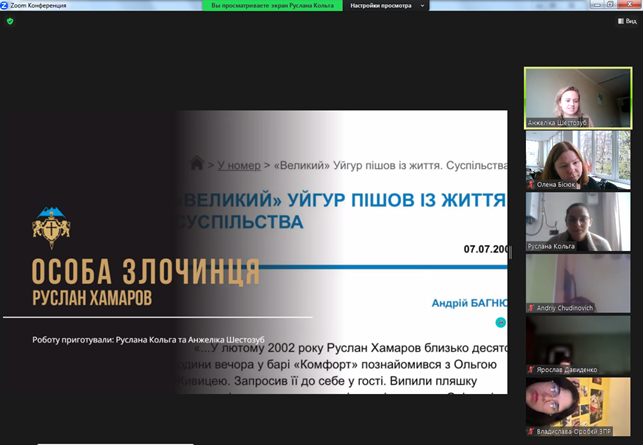This screenshot has height=446, width=643.
Task: Click the green screen-viewing banner for Руслана Кольга
Action: [272, 6]
